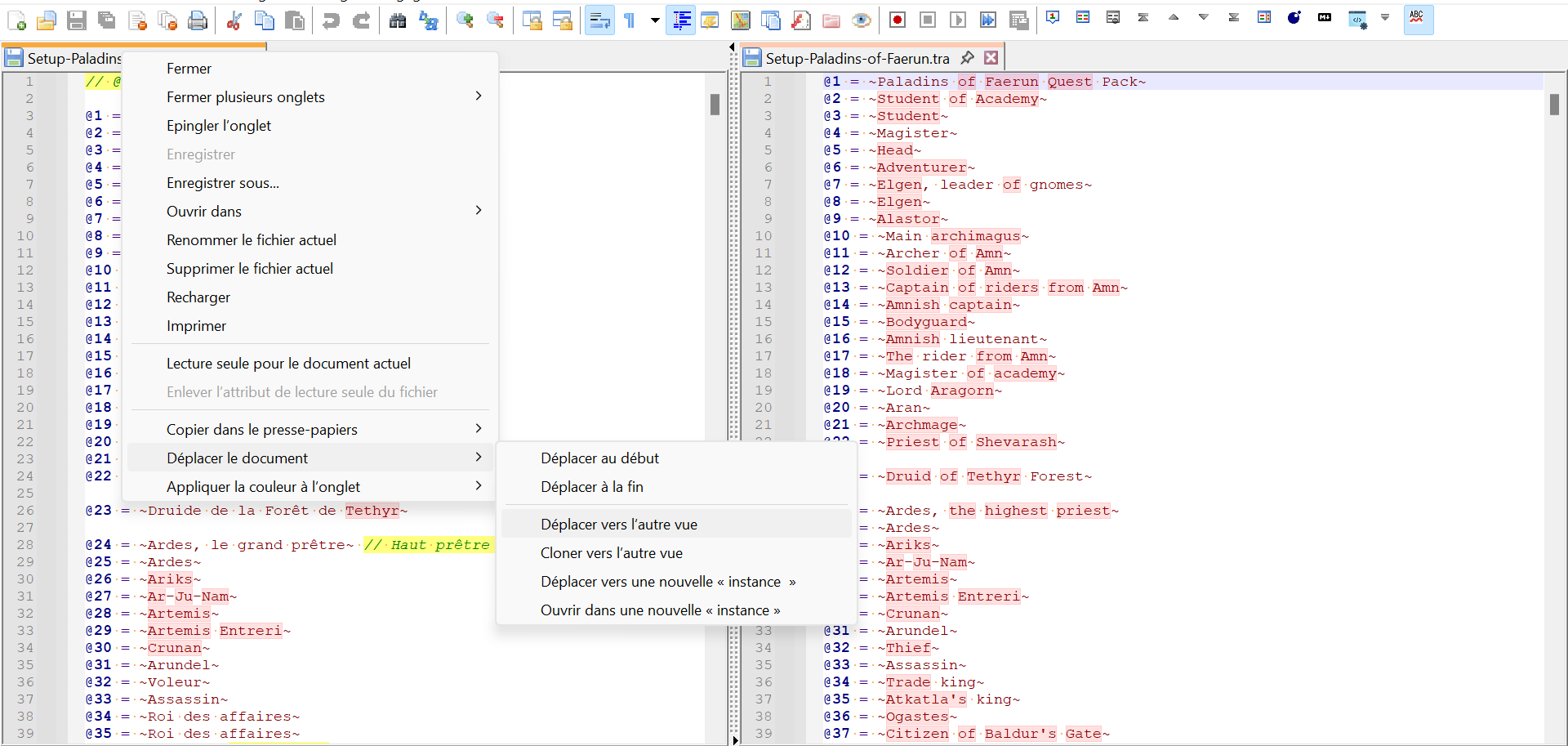Stop macro recording with the square icon
The image size is (1568, 746).
click(x=928, y=20)
